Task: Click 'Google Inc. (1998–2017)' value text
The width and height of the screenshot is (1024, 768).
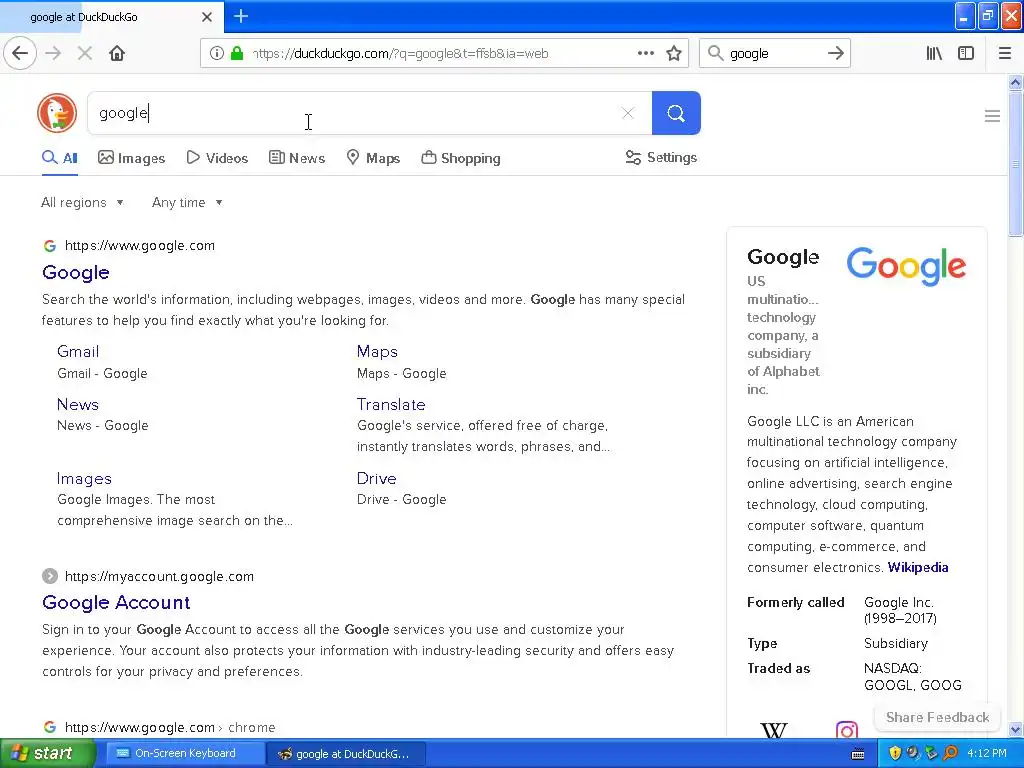Action: pos(900,610)
